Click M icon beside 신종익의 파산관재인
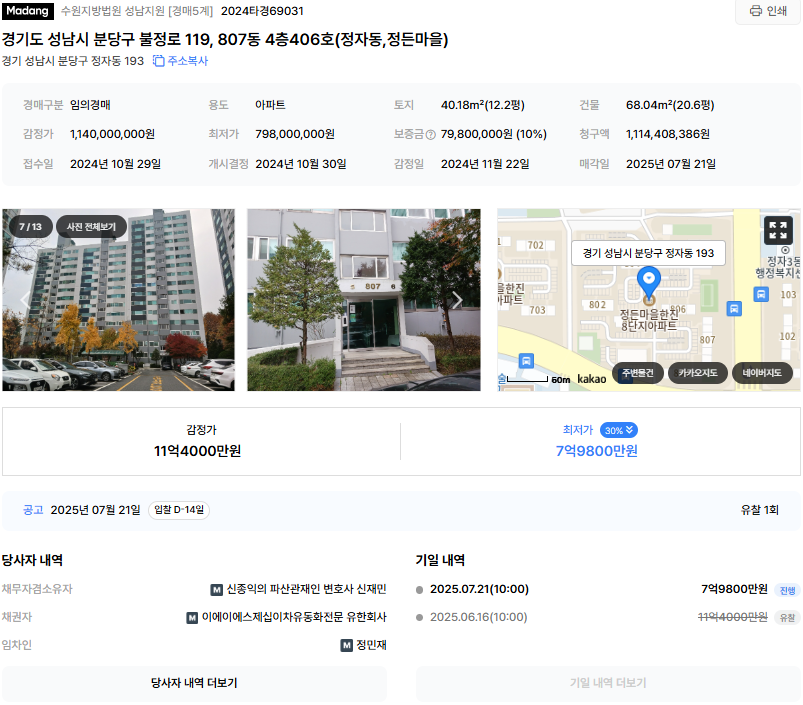The image size is (803, 705). point(217,590)
